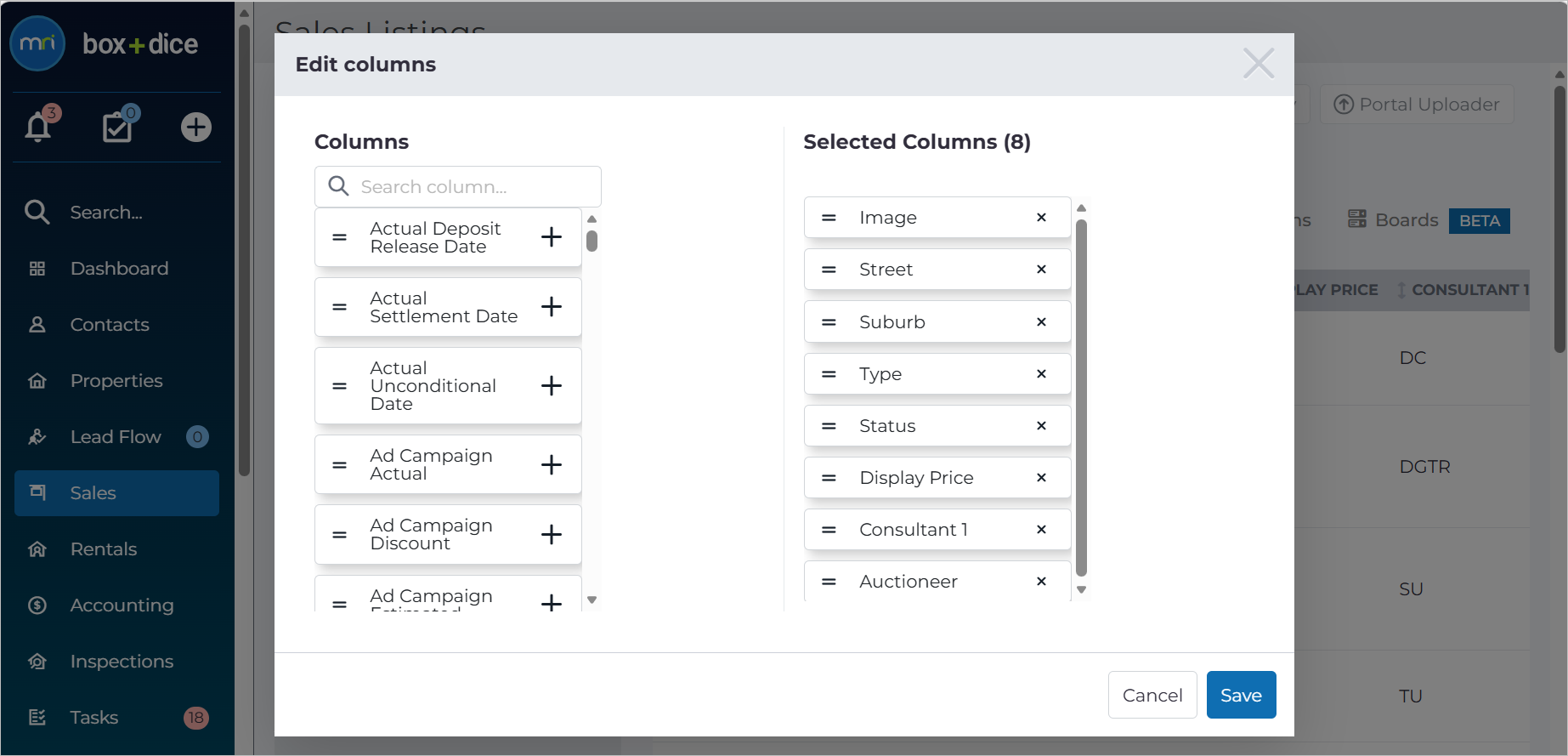Open Accounting from the sidebar
This screenshot has width=1568, height=756.
[117, 605]
